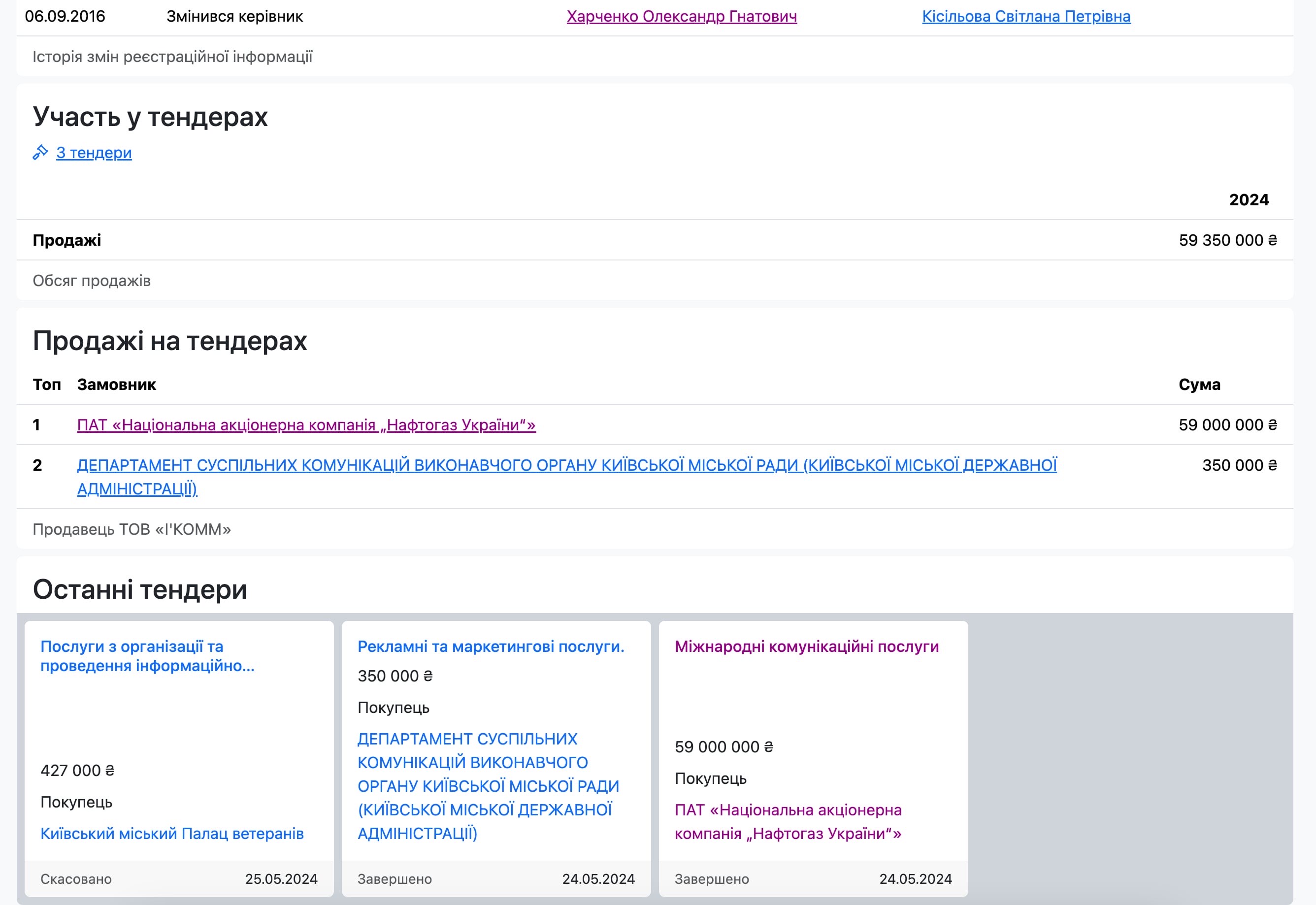The image size is (1316, 905).
Task: Open the 3 тендери link
Action: [94, 153]
